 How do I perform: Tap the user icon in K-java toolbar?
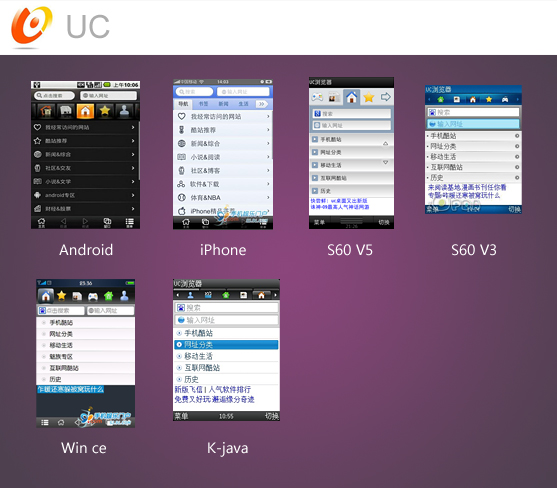coord(190,295)
